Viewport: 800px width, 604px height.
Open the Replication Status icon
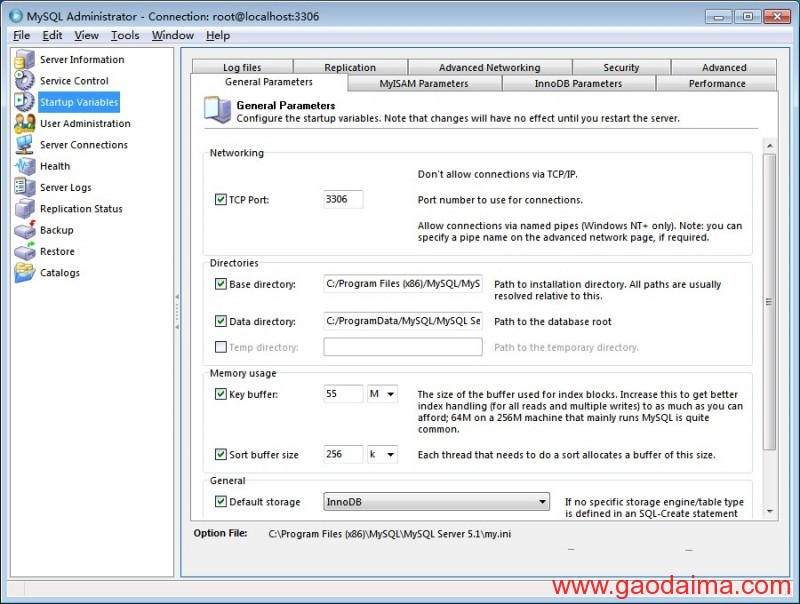[x=24, y=209]
